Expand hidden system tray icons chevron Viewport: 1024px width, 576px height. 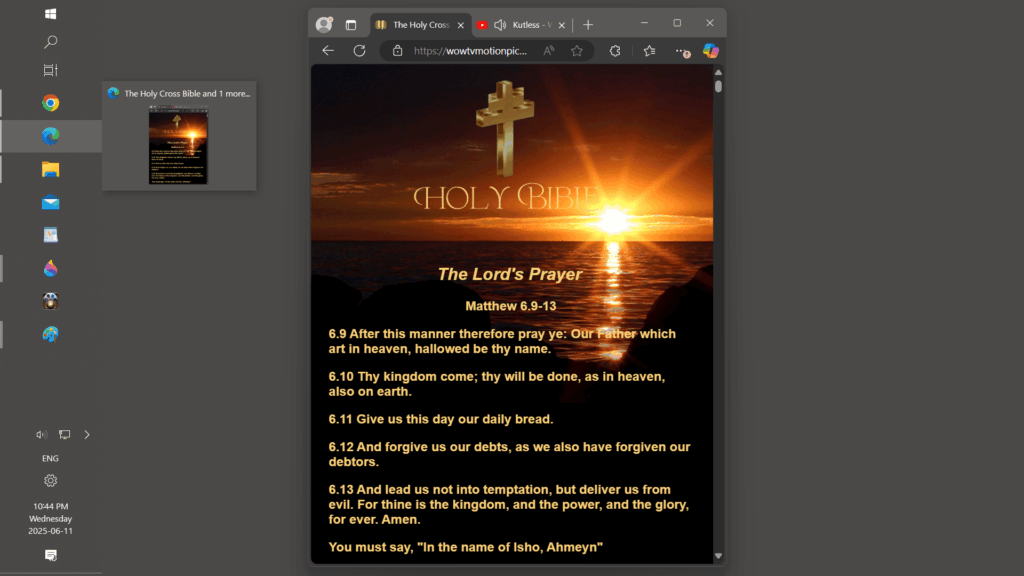click(x=87, y=434)
